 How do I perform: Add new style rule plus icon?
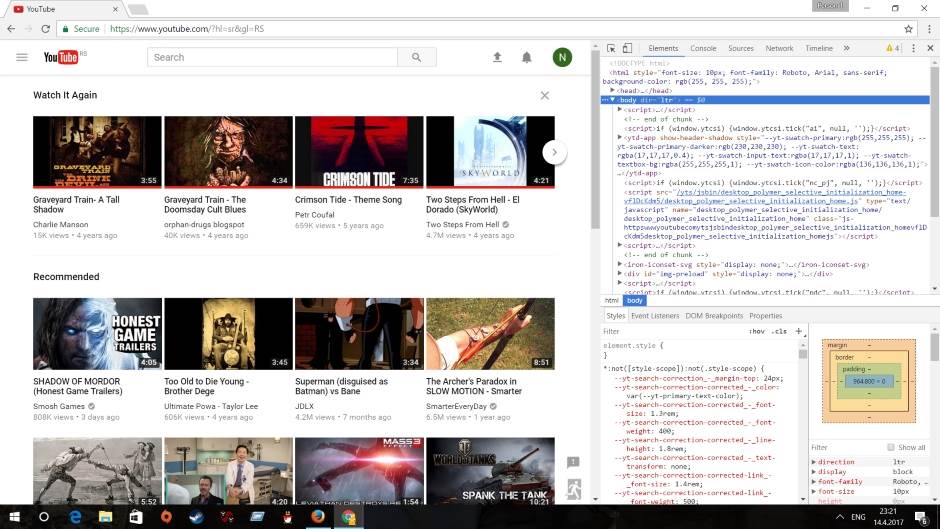click(x=799, y=331)
